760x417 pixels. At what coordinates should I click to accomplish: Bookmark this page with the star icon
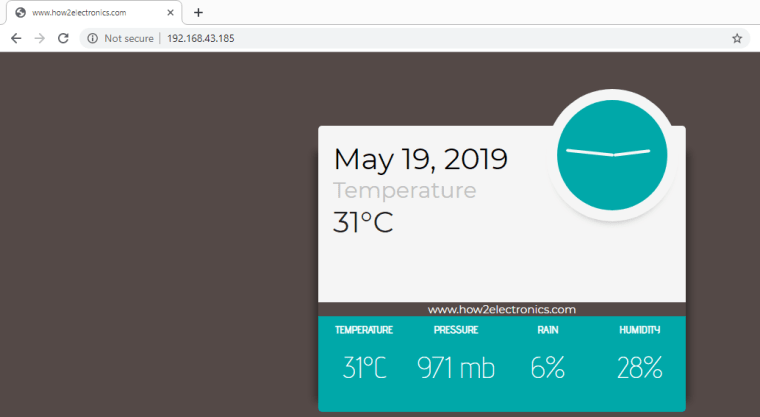(737, 38)
